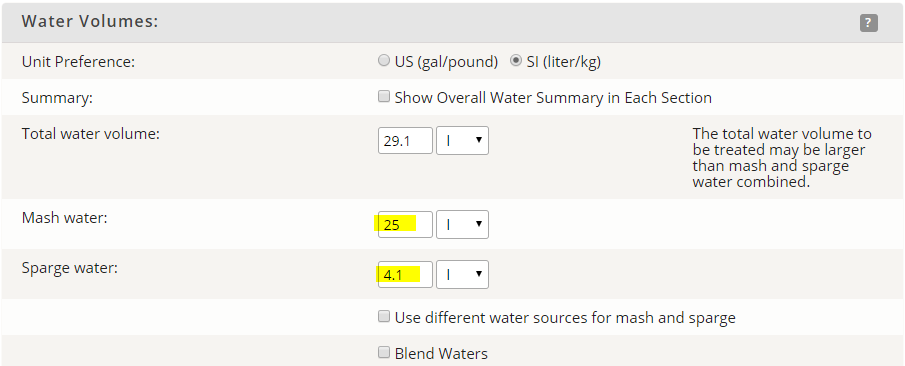Enable Show Overall Water Summary in Each Section
Image resolution: width=905 pixels, height=366 pixels.
[384, 96]
